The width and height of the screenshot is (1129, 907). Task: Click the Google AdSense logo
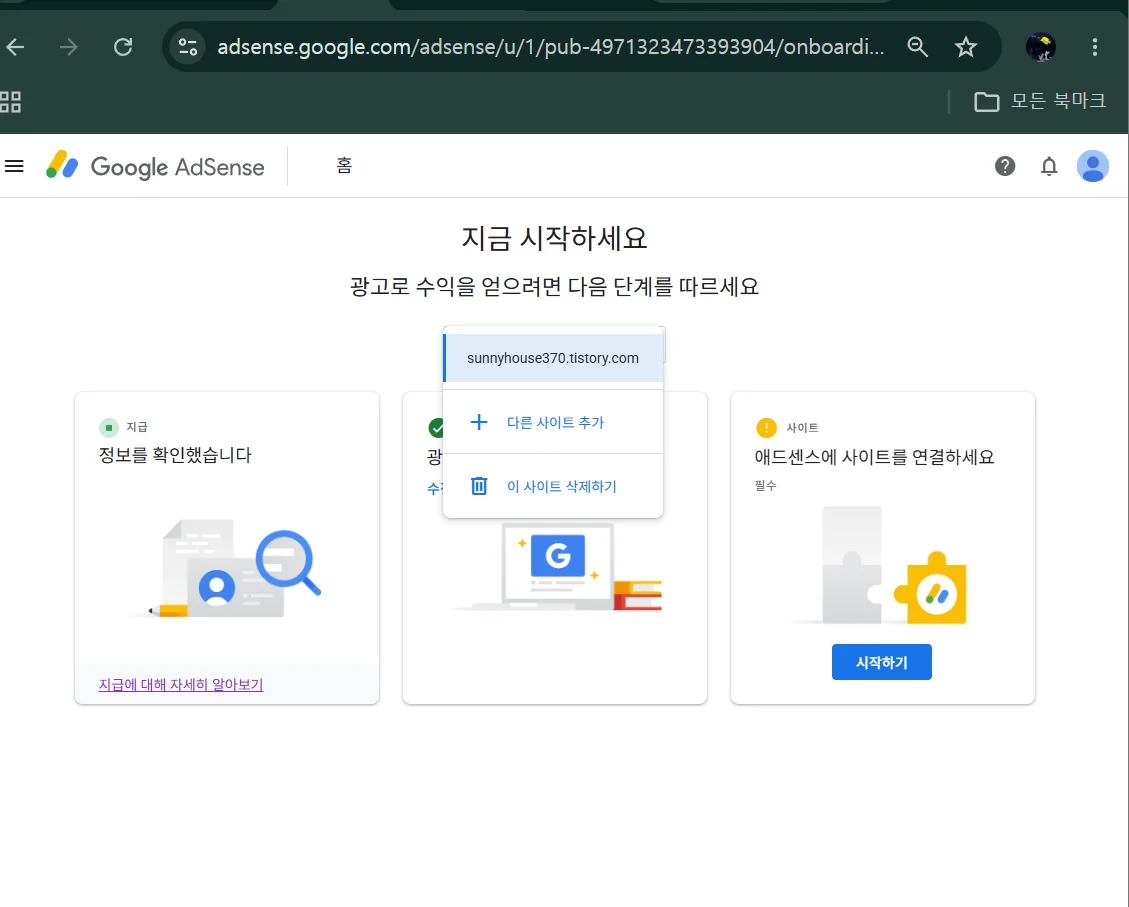coord(155,166)
